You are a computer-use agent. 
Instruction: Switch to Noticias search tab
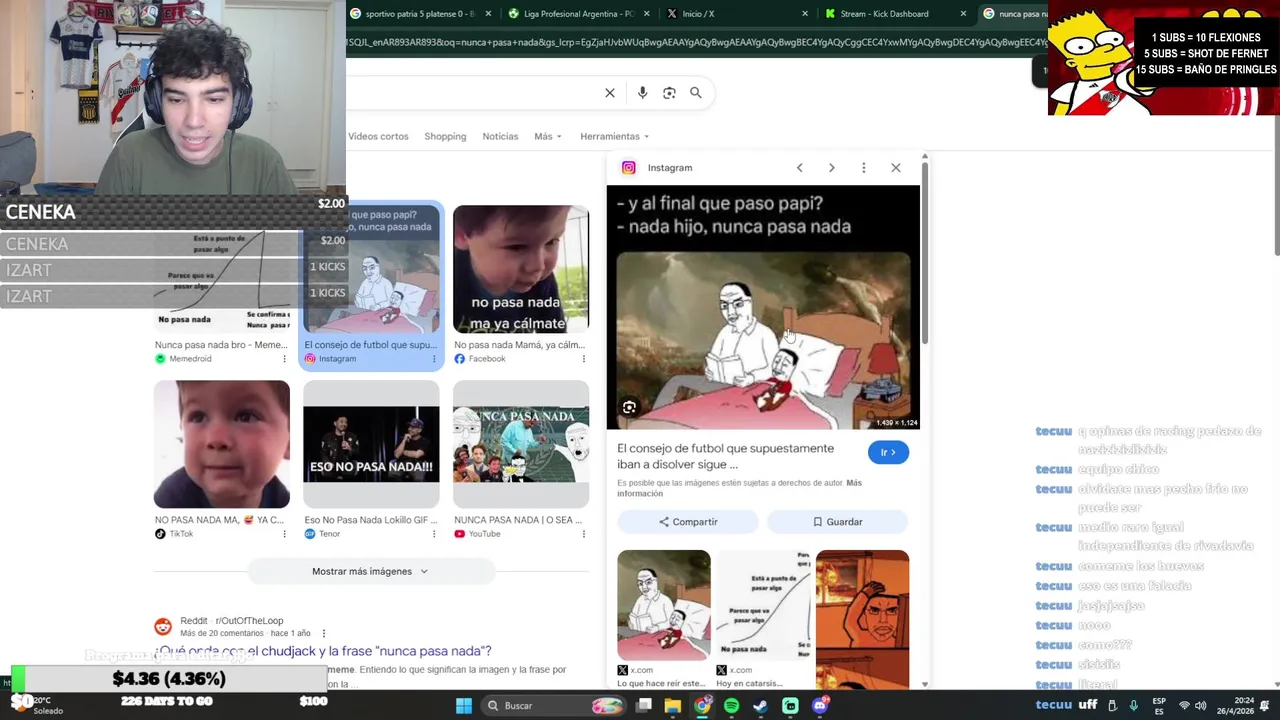pyautogui.click(x=500, y=136)
